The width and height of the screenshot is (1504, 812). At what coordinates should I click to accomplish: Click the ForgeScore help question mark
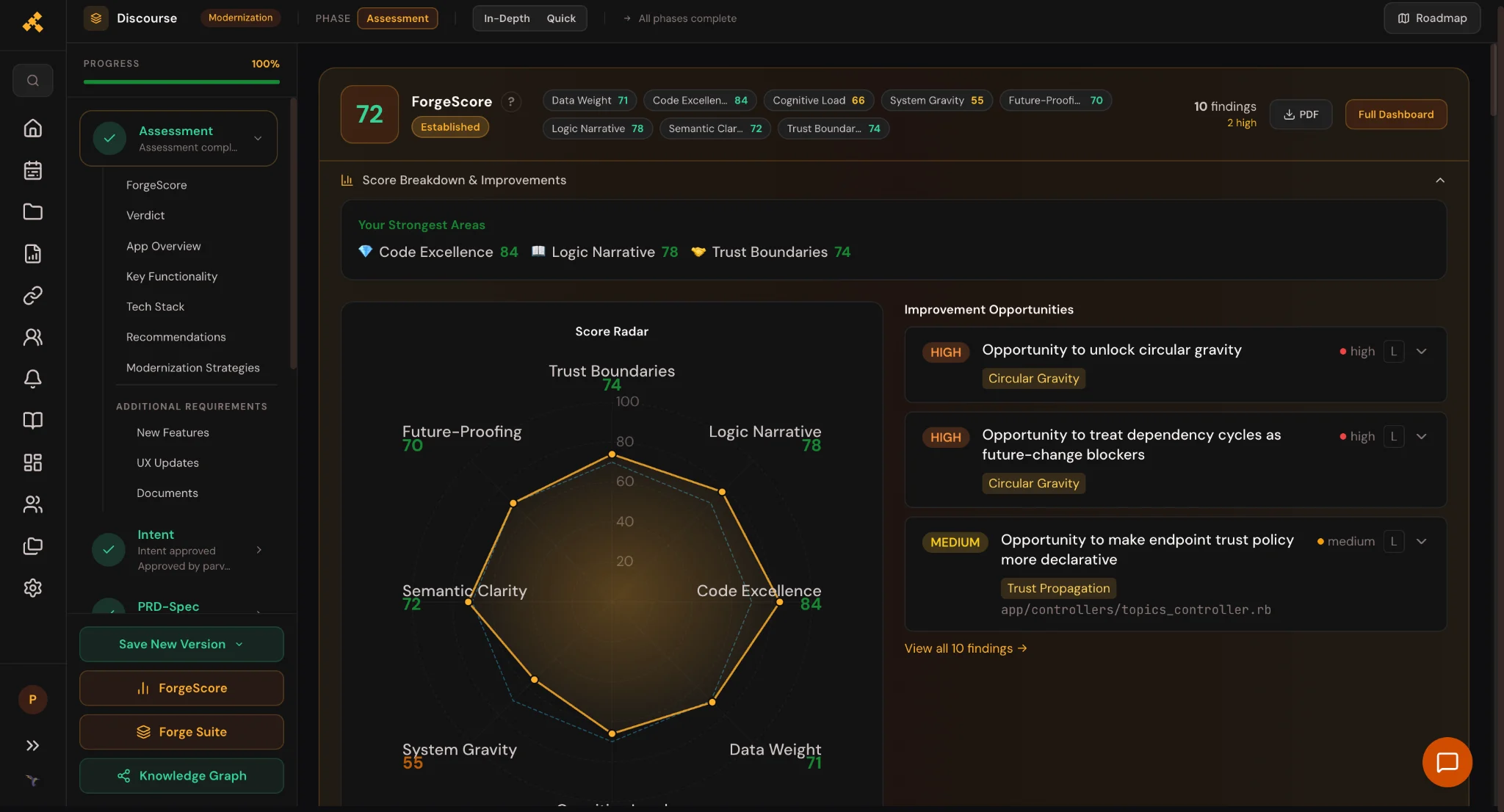point(511,102)
